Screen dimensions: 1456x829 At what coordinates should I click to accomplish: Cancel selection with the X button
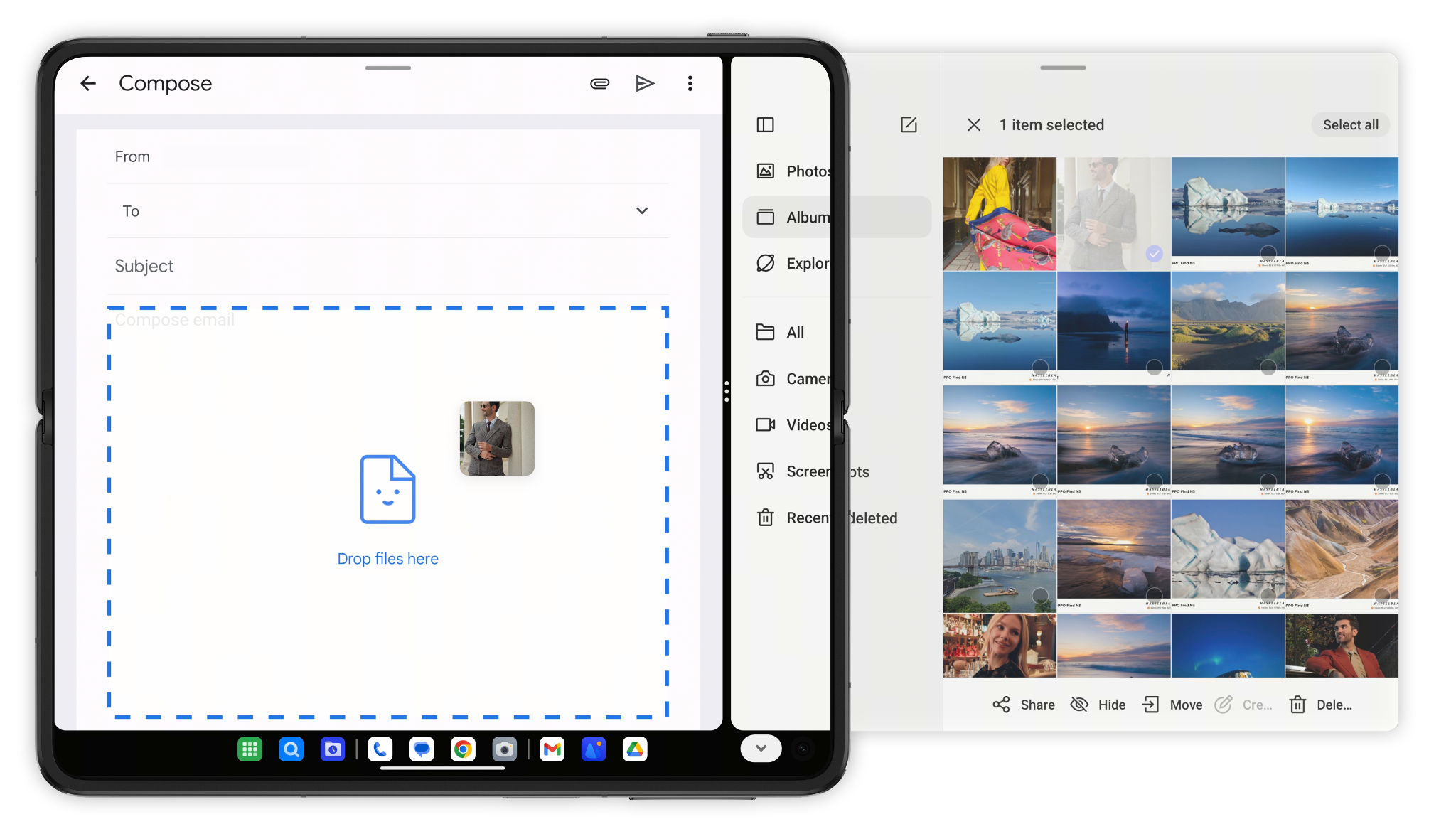tap(974, 125)
